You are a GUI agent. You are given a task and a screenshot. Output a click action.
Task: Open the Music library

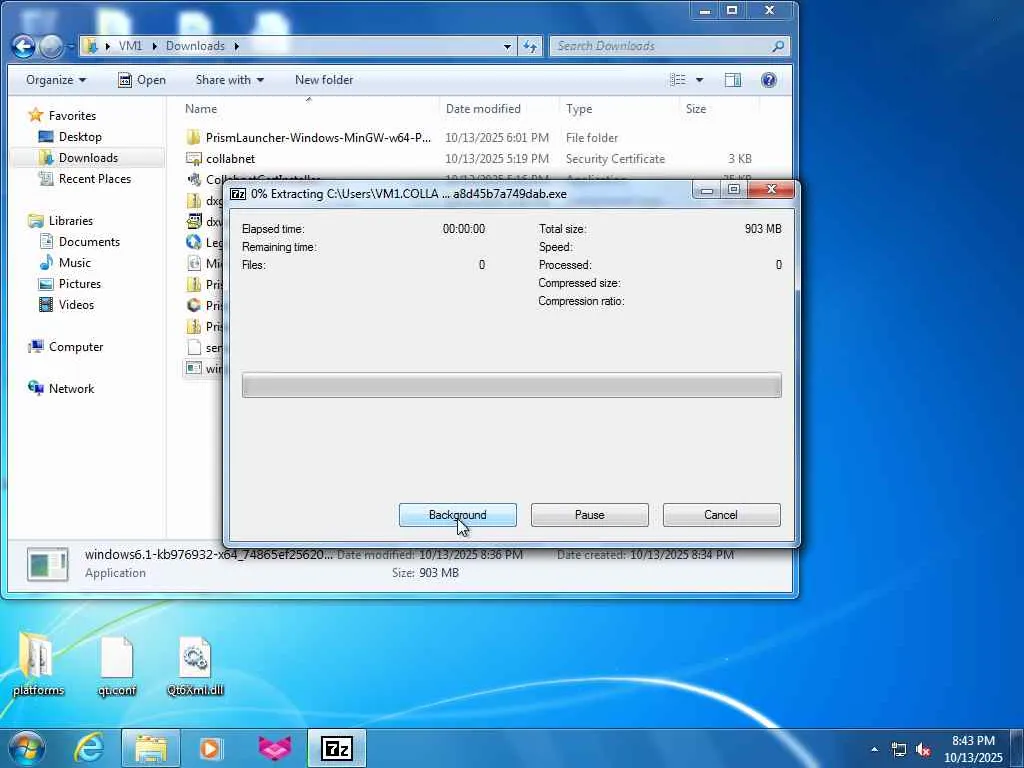coord(65,263)
